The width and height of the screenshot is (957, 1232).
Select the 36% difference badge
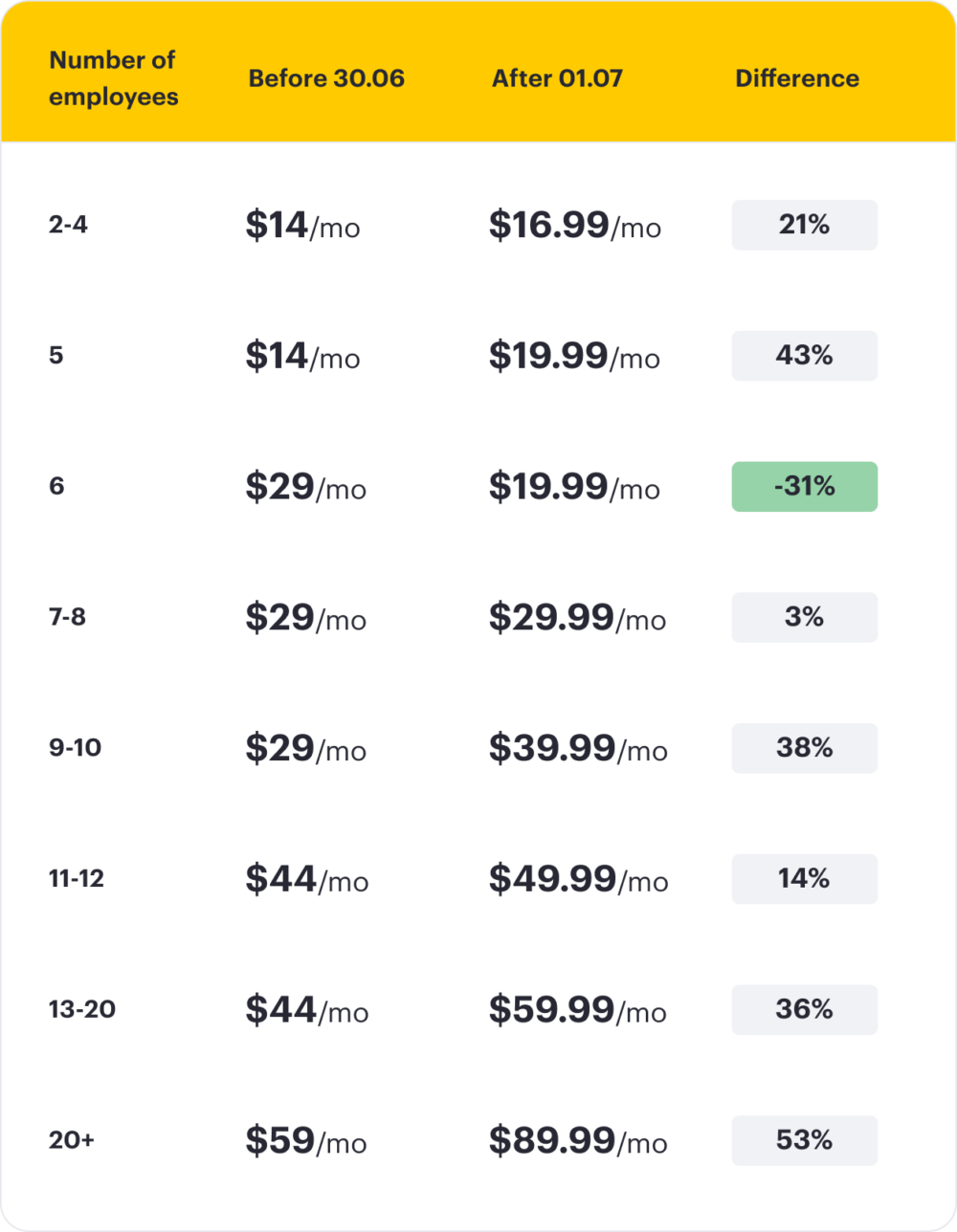click(804, 1009)
